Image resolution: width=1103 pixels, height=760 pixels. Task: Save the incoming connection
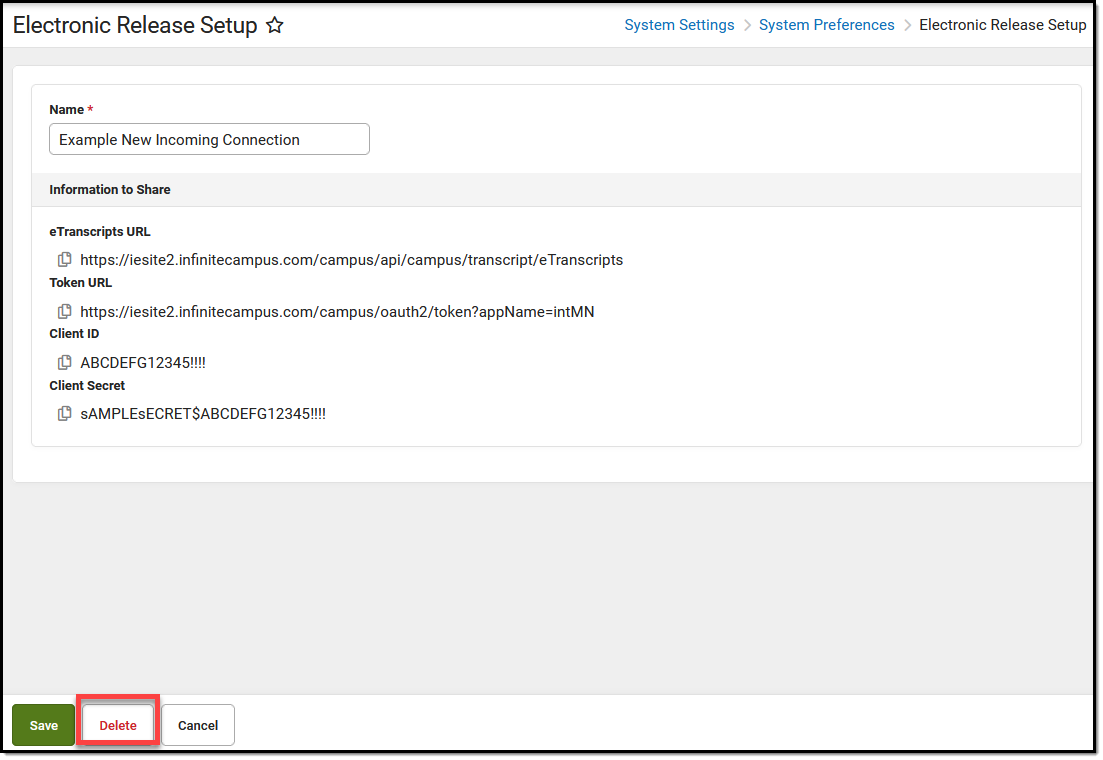44,725
